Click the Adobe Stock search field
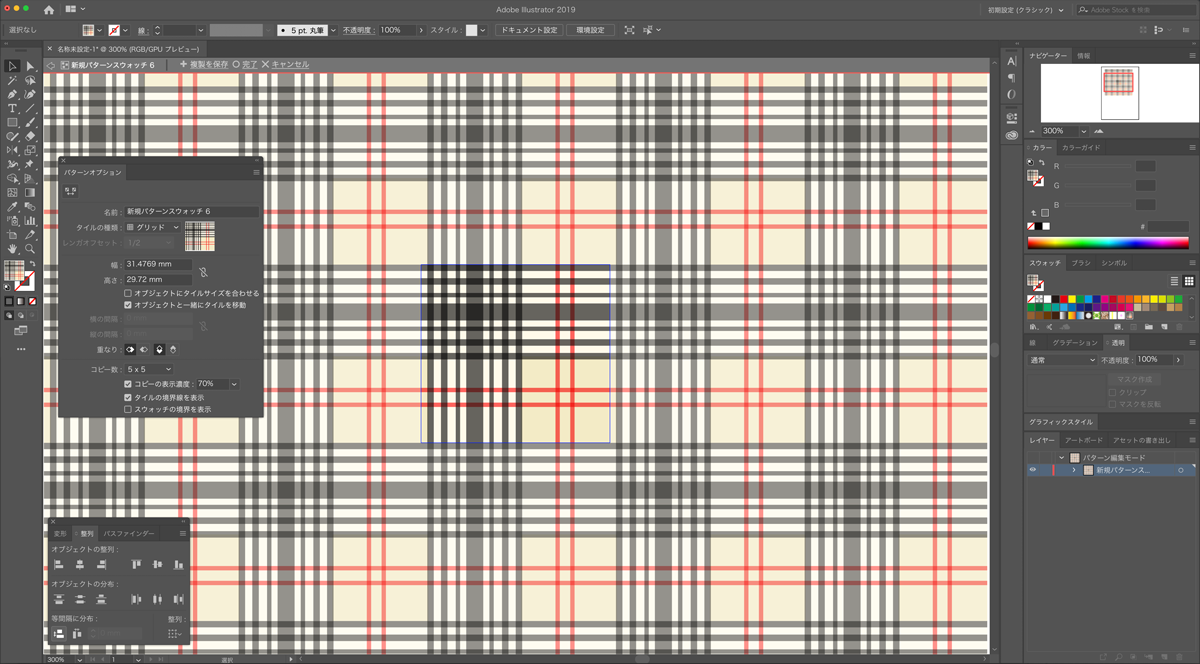1200x664 pixels. pos(1134,9)
